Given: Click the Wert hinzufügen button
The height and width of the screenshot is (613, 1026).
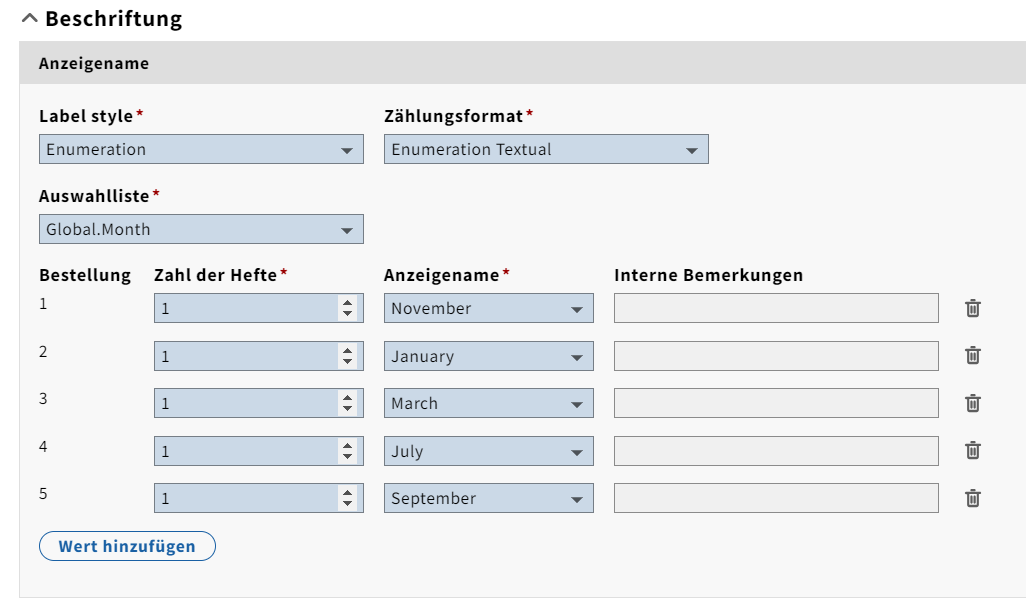Looking at the screenshot, I should [x=127, y=546].
